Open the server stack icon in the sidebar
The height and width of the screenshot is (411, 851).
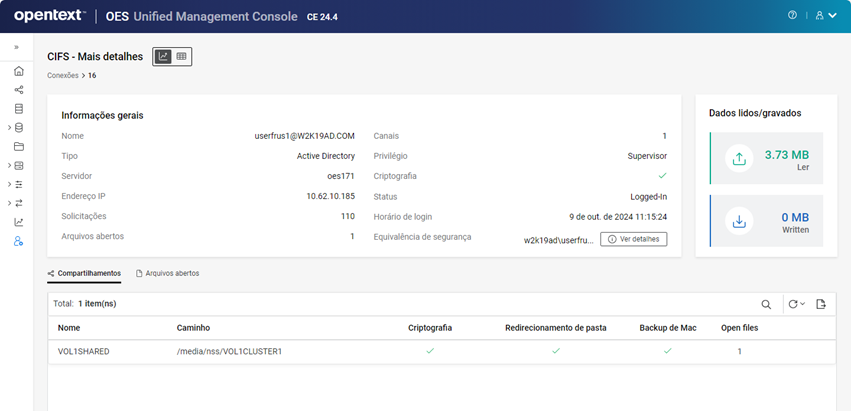pyautogui.click(x=18, y=109)
